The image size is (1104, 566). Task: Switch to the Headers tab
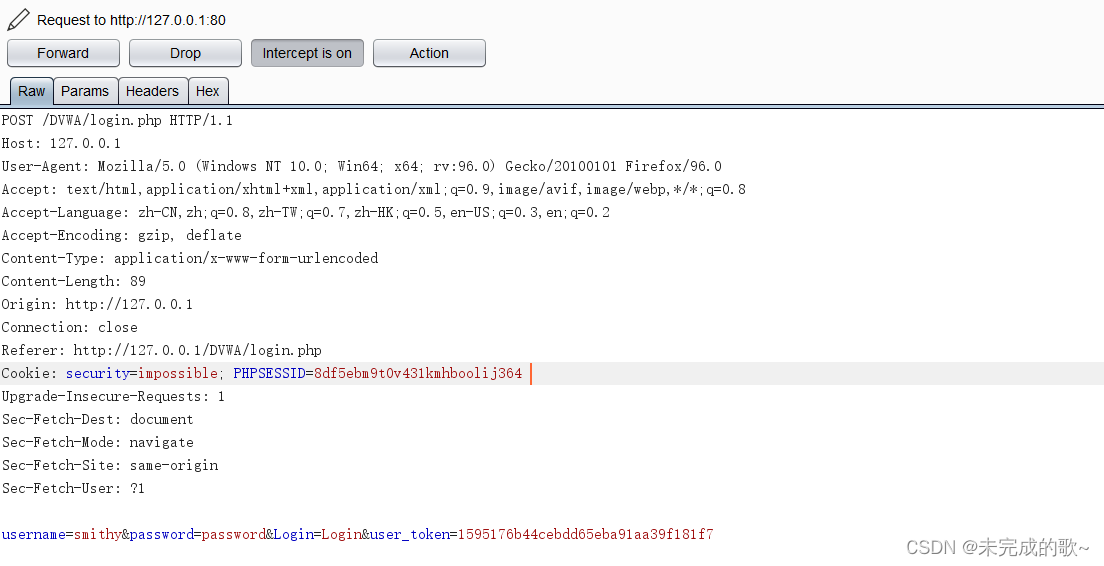click(153, 92)
